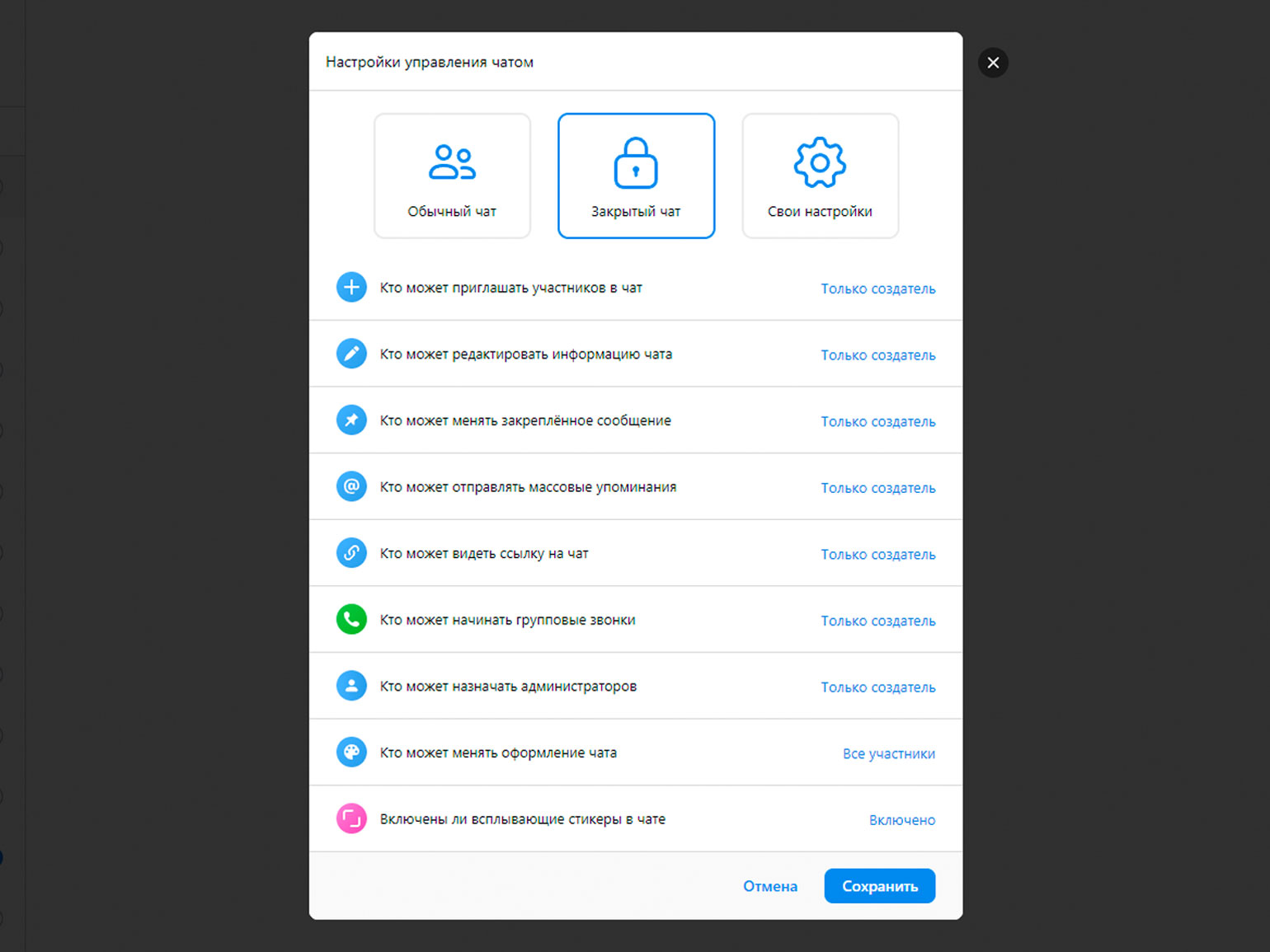Select the Обычный чат preset card

coord(452,176)
